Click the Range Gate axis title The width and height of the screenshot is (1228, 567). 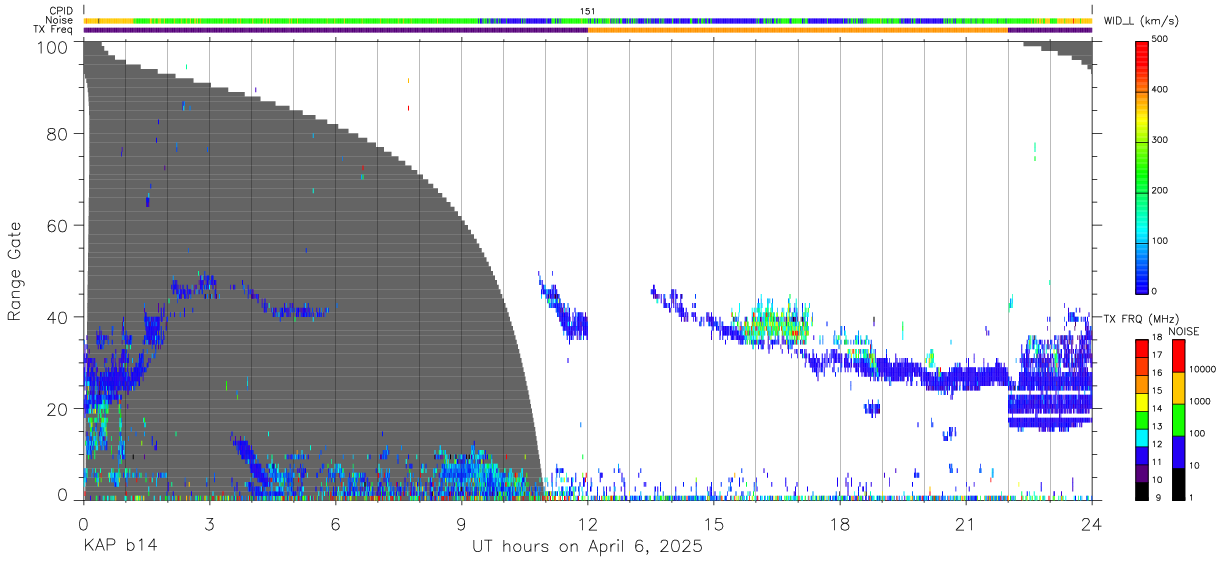point(15,271)
